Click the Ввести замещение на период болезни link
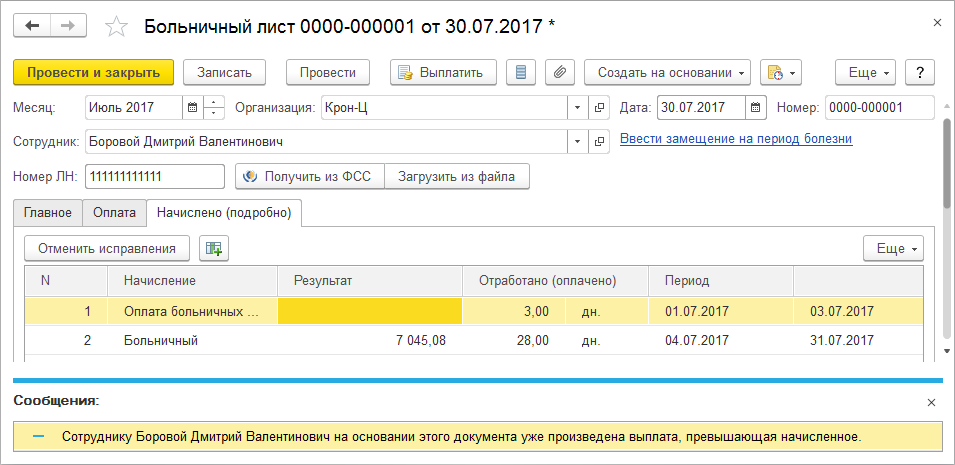The width and height of the screenshot is (955, 465). click(x=736, y=139)
